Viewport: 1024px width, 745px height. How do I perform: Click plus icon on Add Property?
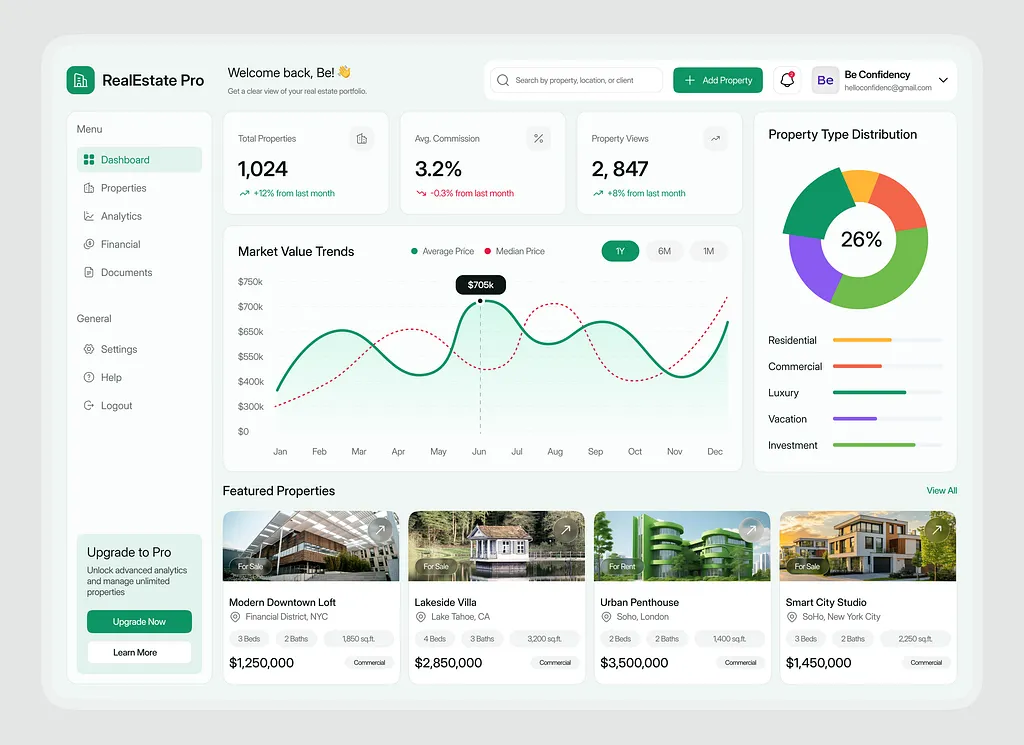(690, 80)
